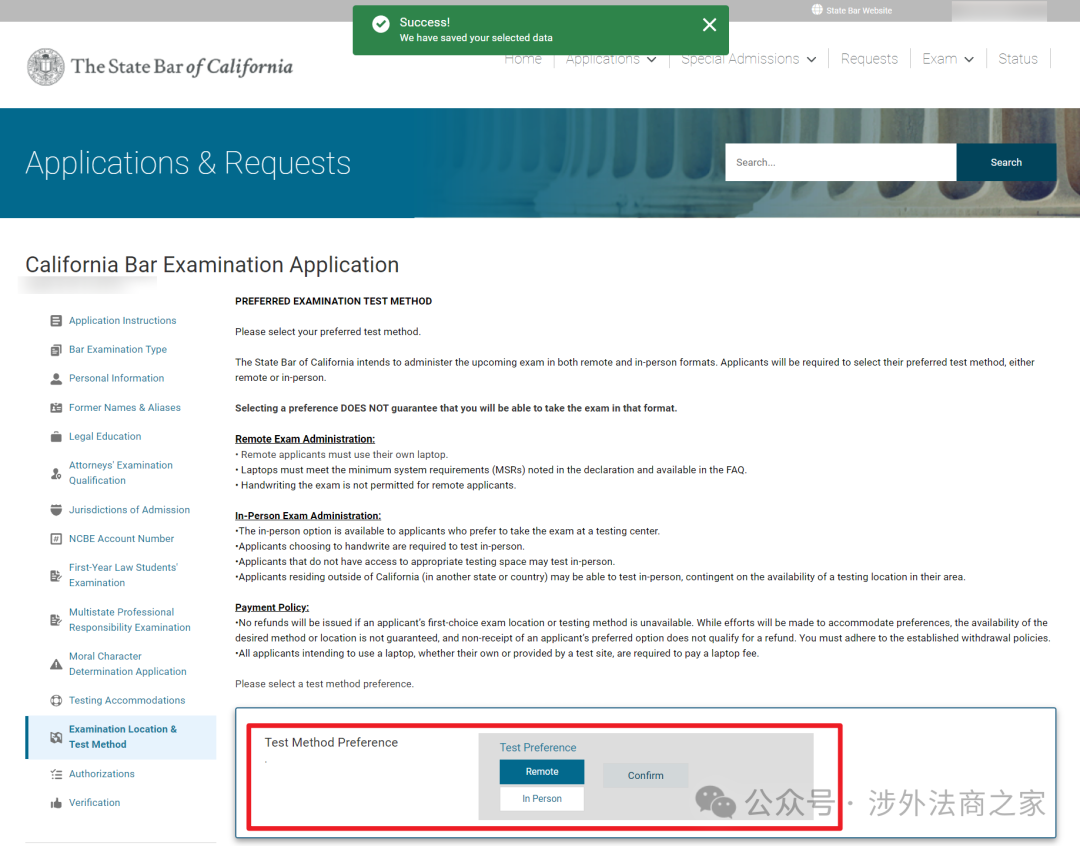Go to Legal Education section
The image size is (1080, 846).
pyautogui.click(x=105, y=437)
